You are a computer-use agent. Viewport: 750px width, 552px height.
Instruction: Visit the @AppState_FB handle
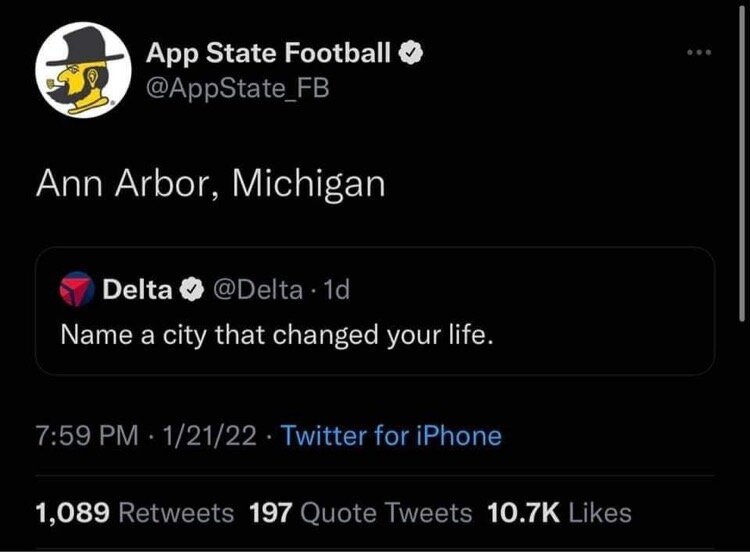237,89
